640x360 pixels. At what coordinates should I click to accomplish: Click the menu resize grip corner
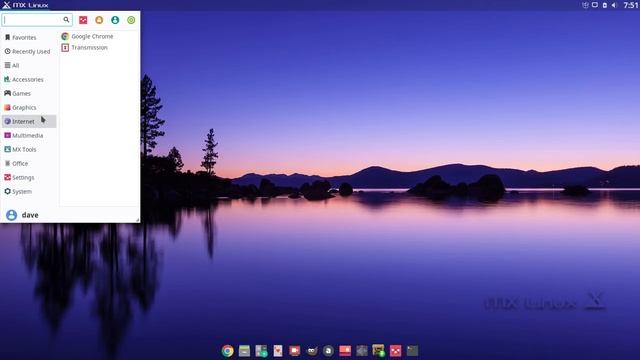click(138, 220)
